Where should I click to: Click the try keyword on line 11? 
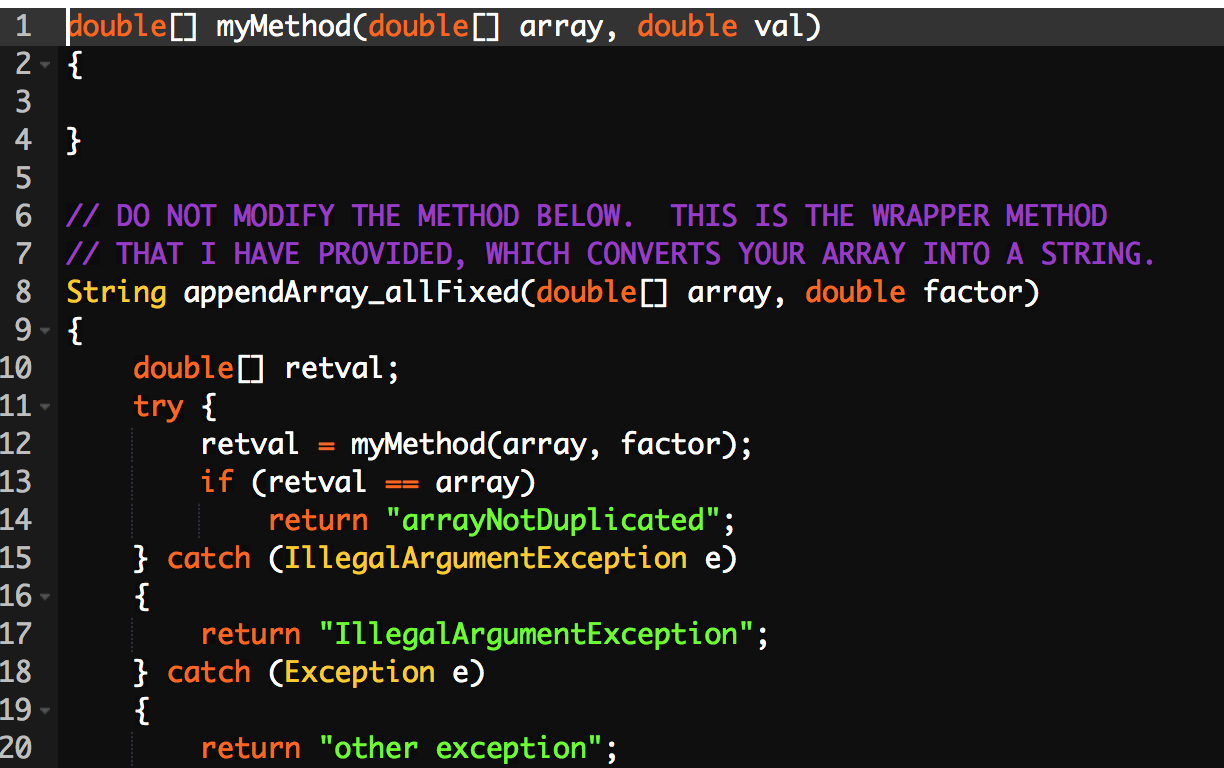pyautogui.click(x=158, y=406)
